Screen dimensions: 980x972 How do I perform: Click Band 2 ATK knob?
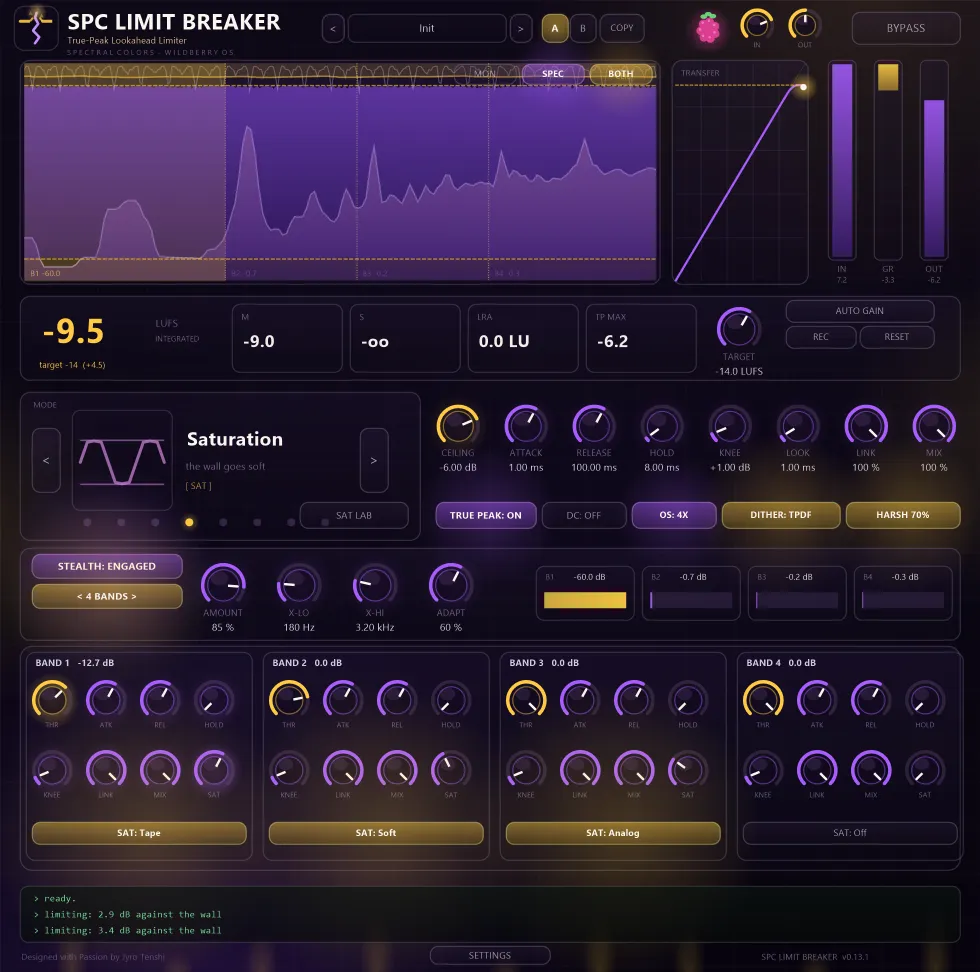tap(342, 699)
